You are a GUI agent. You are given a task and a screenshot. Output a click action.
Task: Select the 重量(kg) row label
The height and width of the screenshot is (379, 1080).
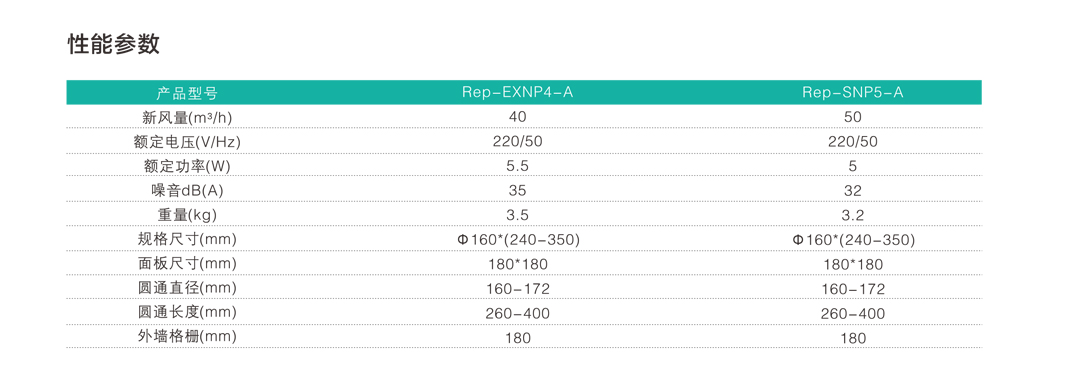point(187,215)
